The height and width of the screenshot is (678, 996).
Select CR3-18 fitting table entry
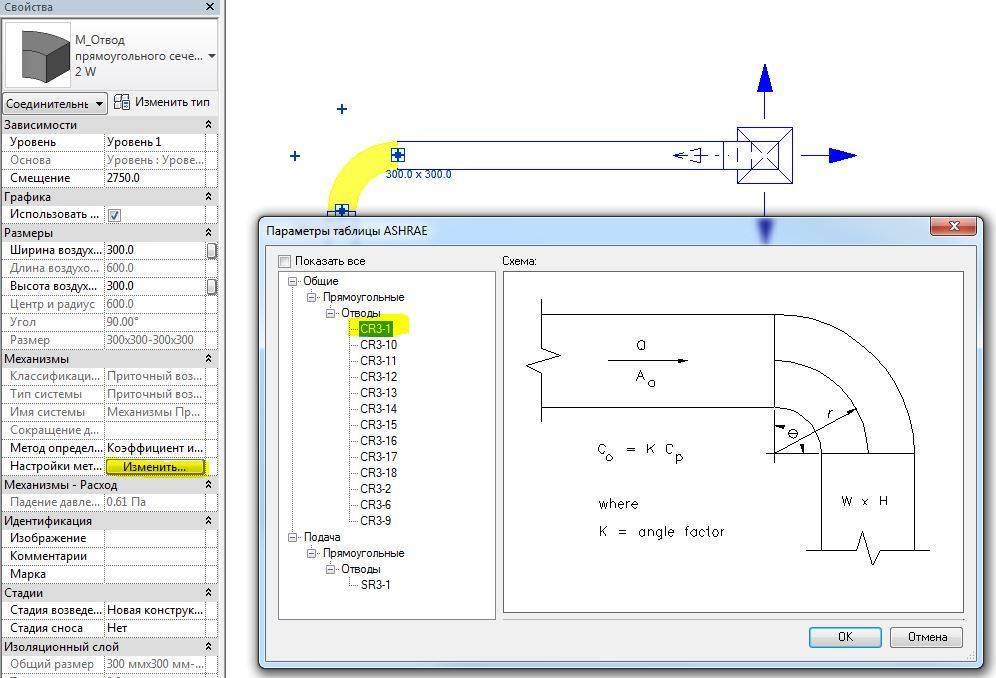coord(379,473)
